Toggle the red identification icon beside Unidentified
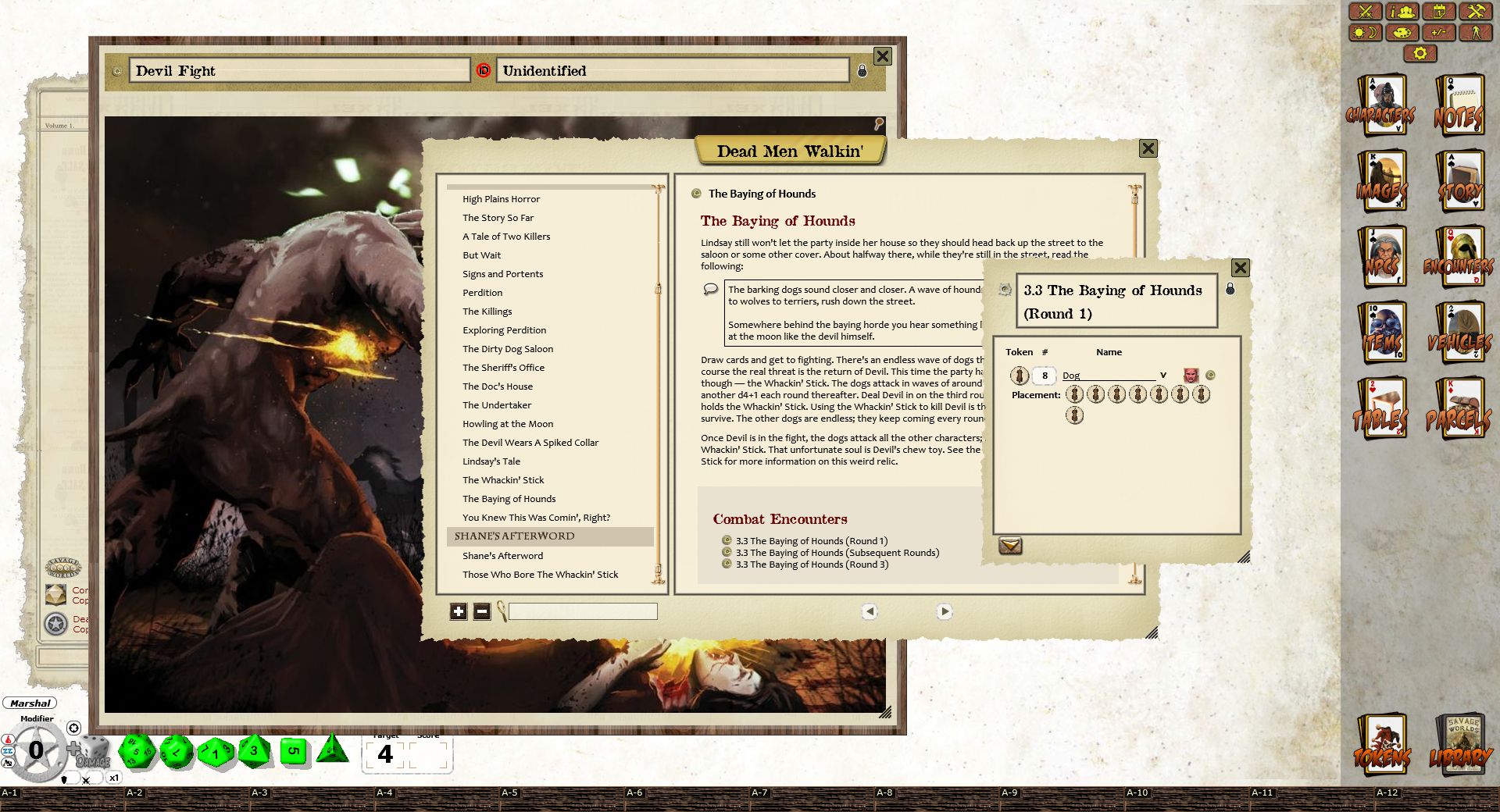Screen dimensions: 1500x812 (484, 71)
